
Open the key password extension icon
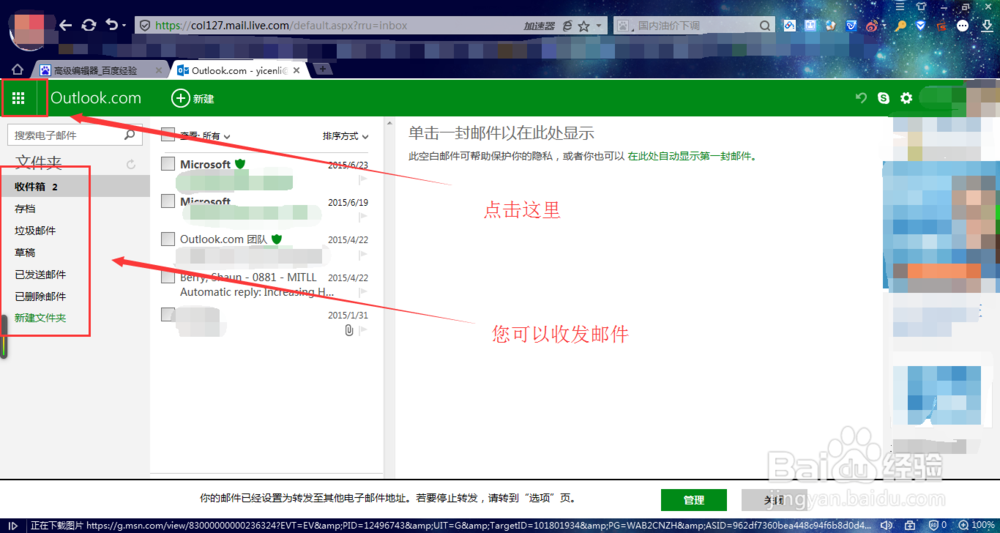click(x=901, y=26)
